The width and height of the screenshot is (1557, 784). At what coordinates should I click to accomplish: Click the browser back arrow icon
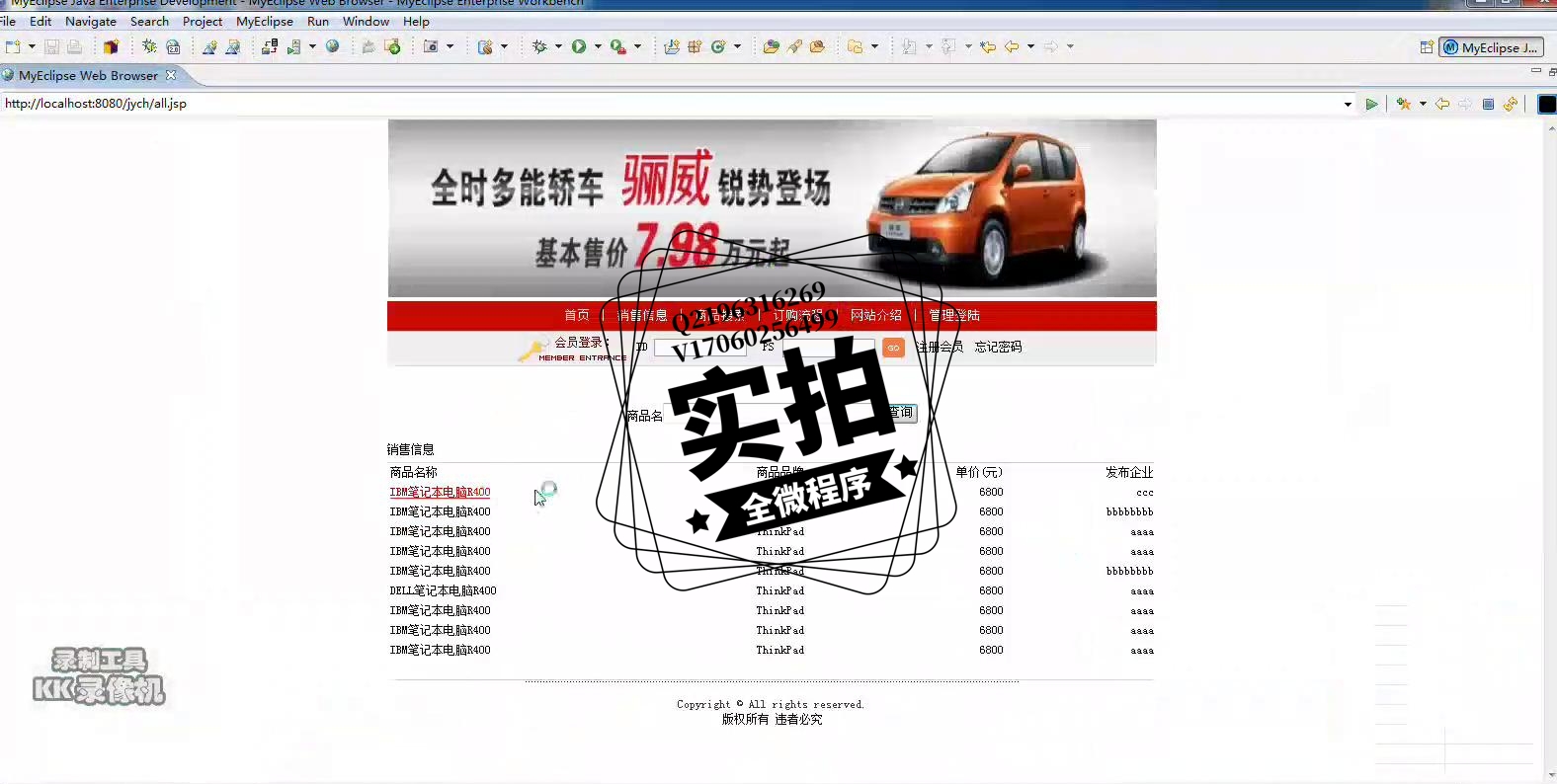(x=1442, y=104)
